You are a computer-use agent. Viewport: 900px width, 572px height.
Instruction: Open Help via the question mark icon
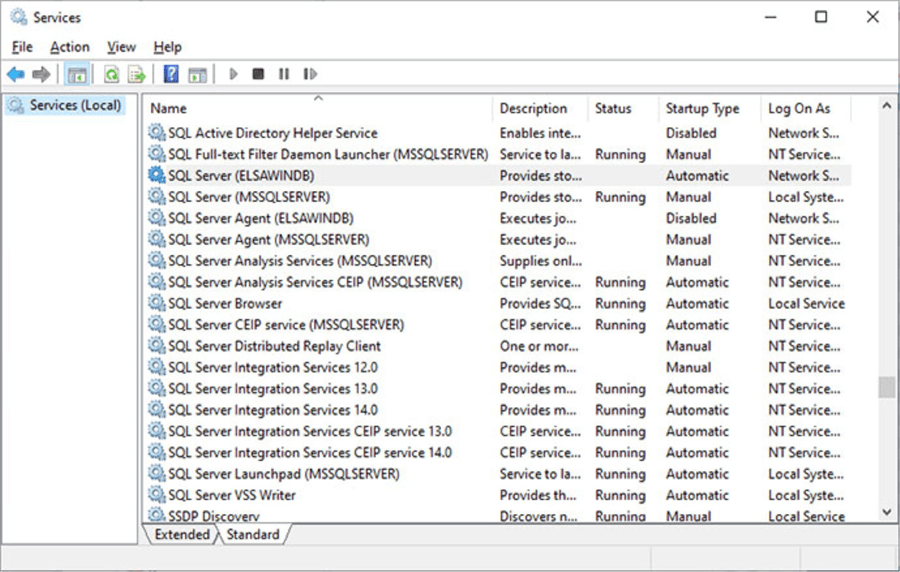click(171, 74)
